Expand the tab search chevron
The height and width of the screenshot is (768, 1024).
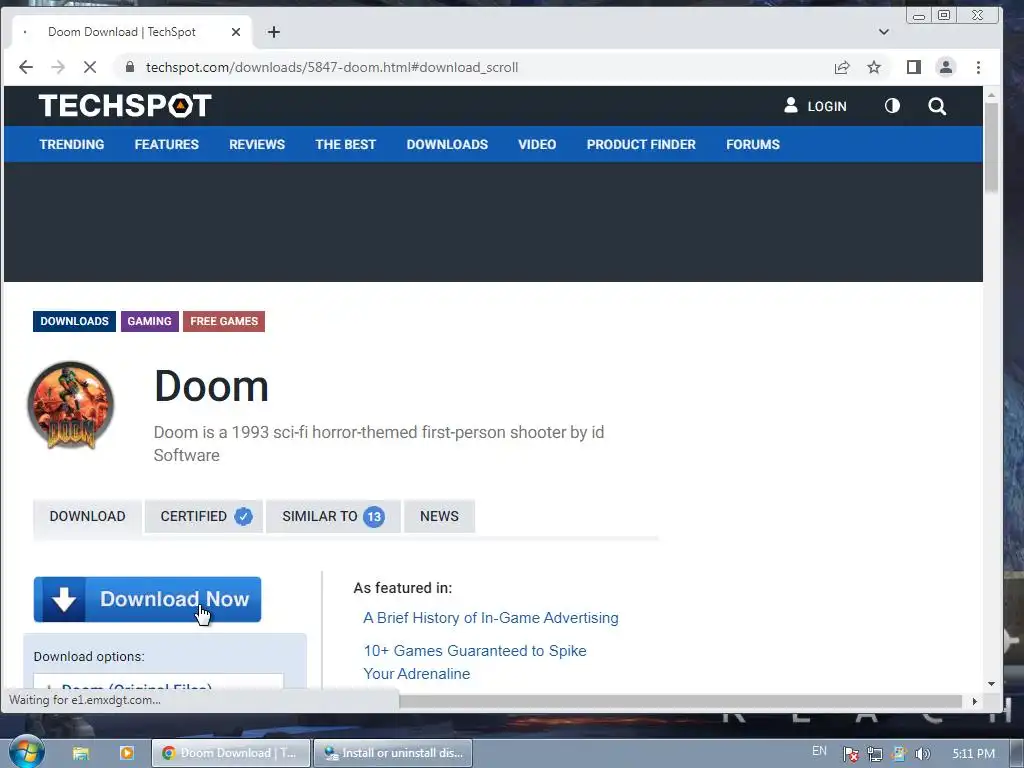(884, 32)
